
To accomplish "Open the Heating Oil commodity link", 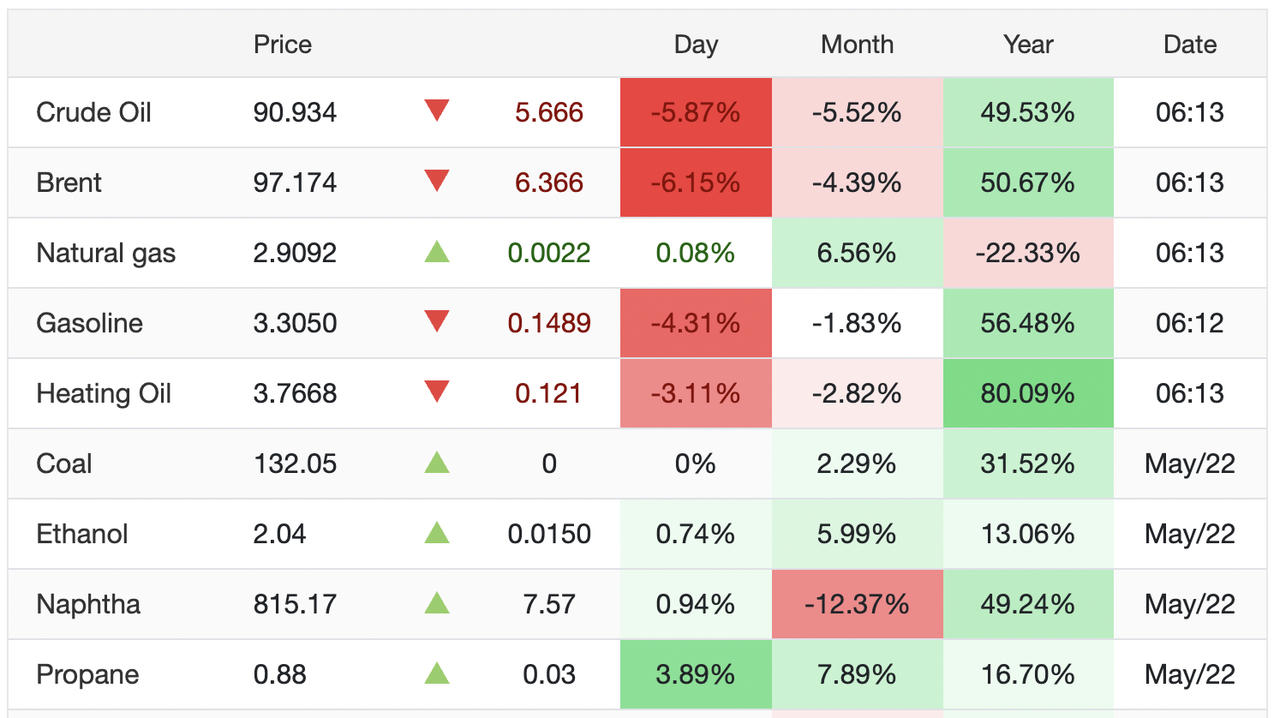I will coord(104,393).
